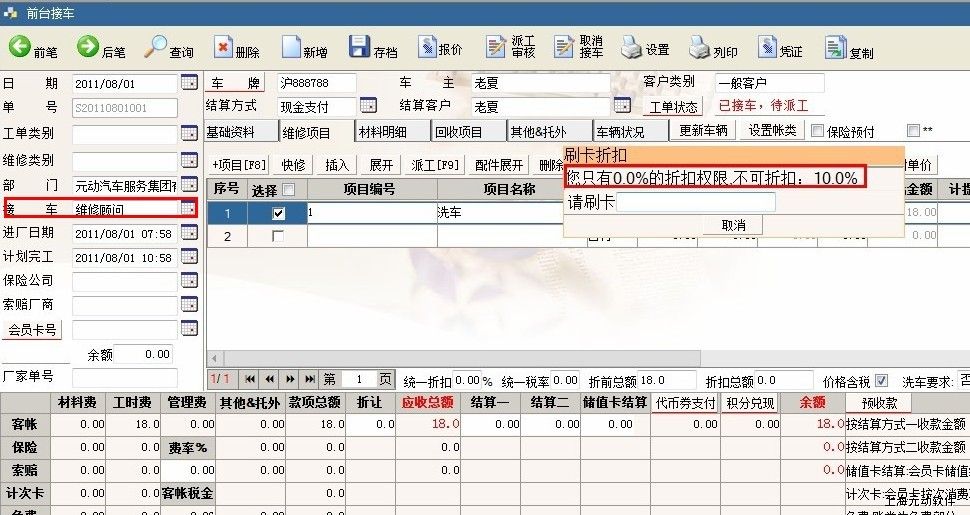The height and width of the screenshot is (515, 970).
Task: Click the 复制 copy toolbar icon
Action: (835, 47)
